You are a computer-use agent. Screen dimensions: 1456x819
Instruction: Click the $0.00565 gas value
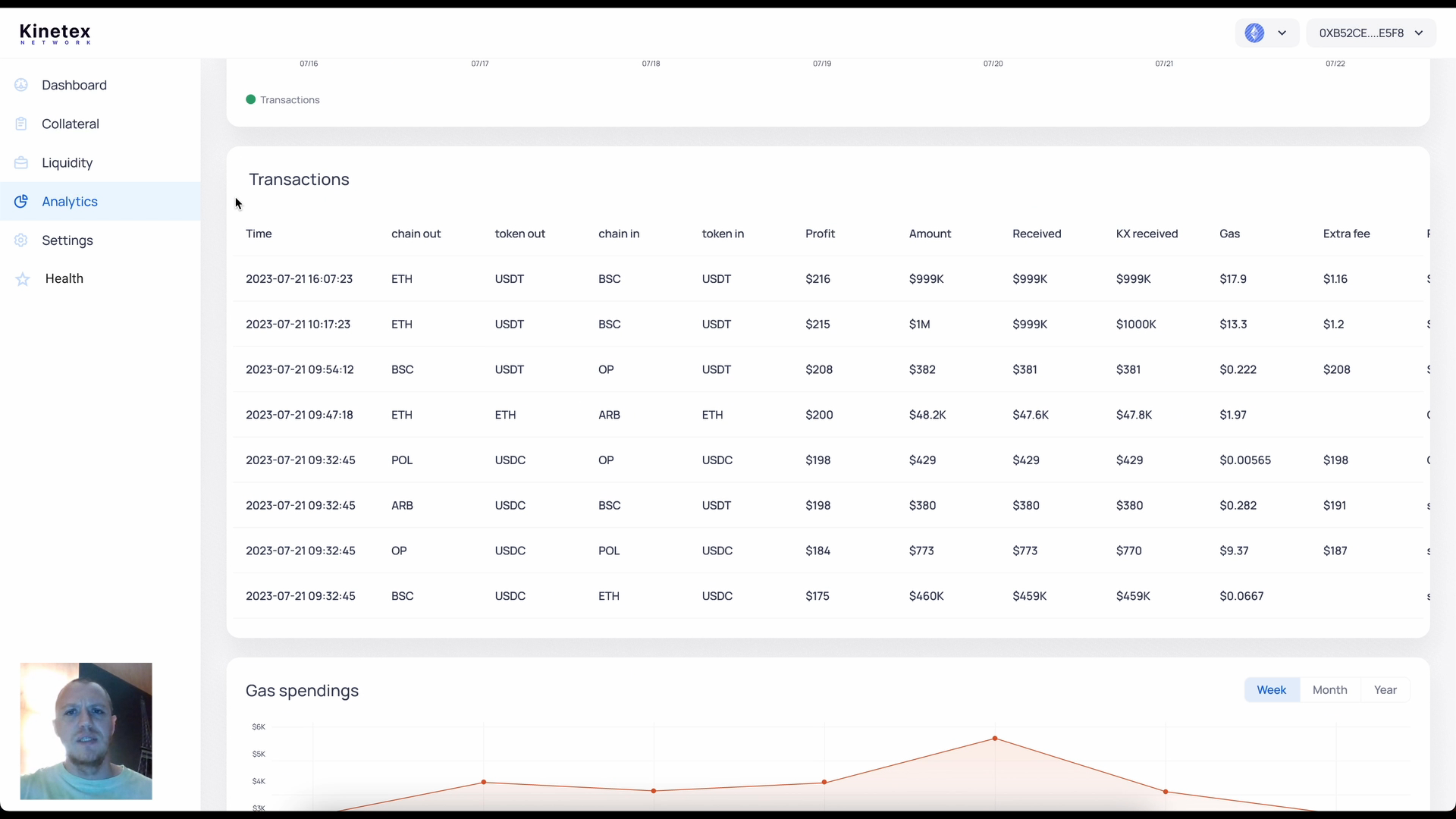point(1245,460)
